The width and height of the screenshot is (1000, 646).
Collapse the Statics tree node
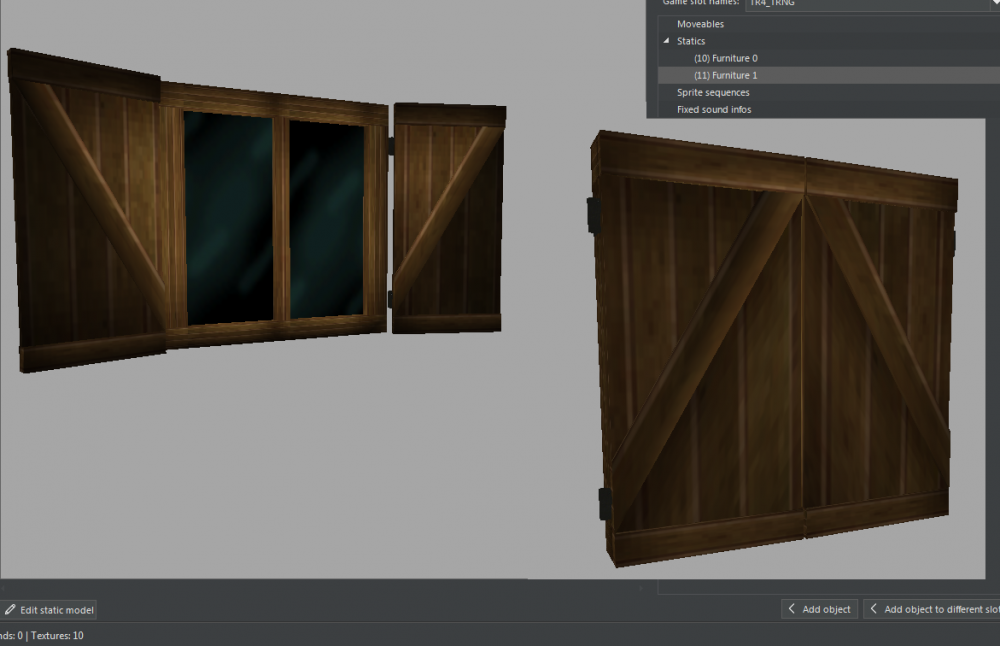666,41
